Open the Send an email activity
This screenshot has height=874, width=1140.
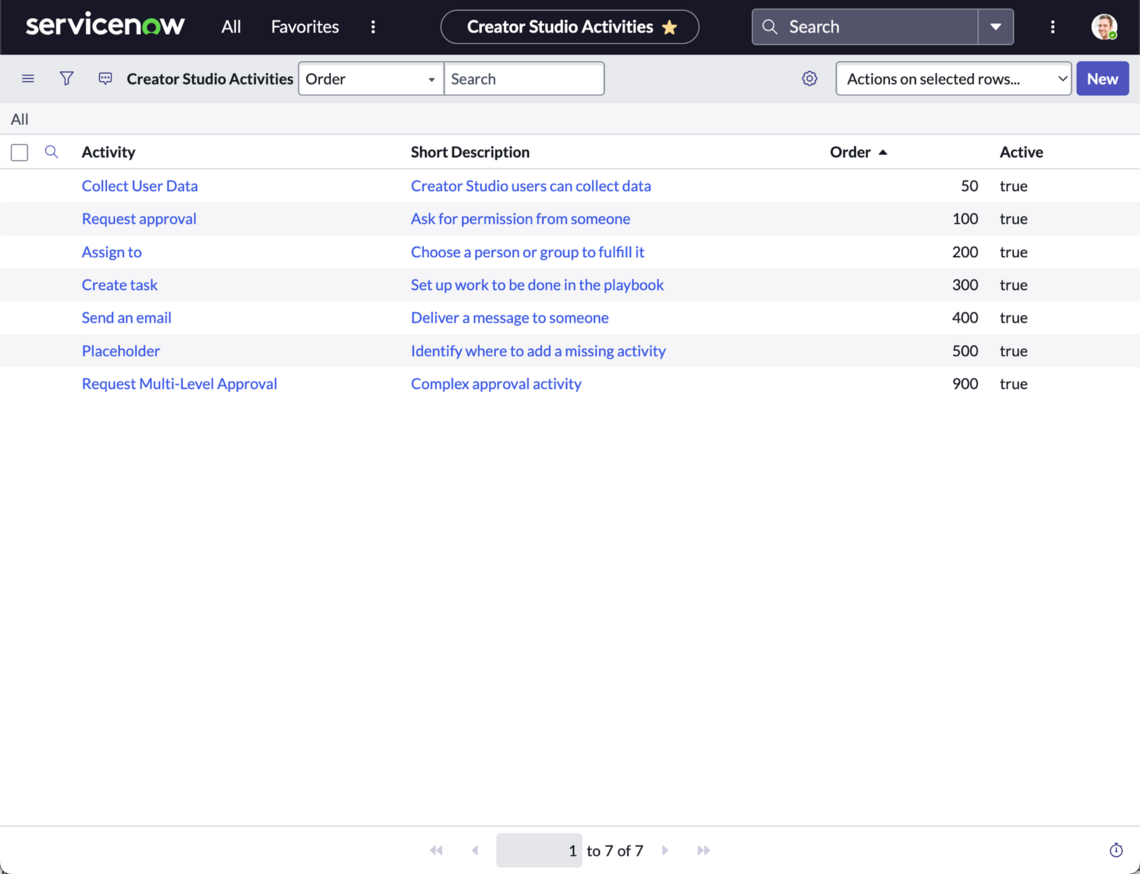click(127, 318)
